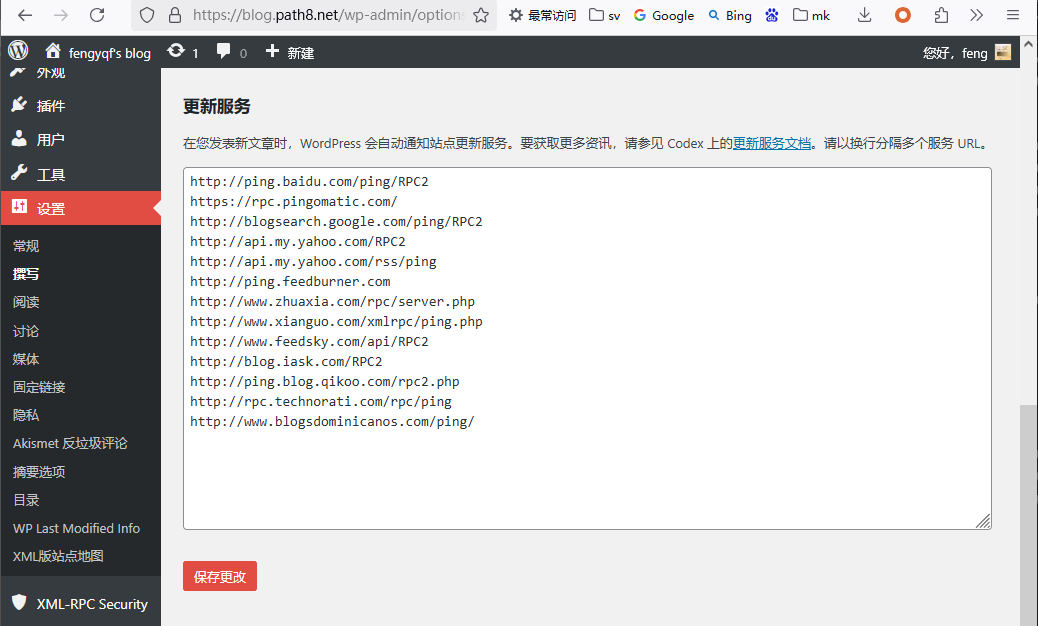Screen dimensions: 1038x626
Task: Open the 插件 plugins menu
Action: [x=50, y=106]
